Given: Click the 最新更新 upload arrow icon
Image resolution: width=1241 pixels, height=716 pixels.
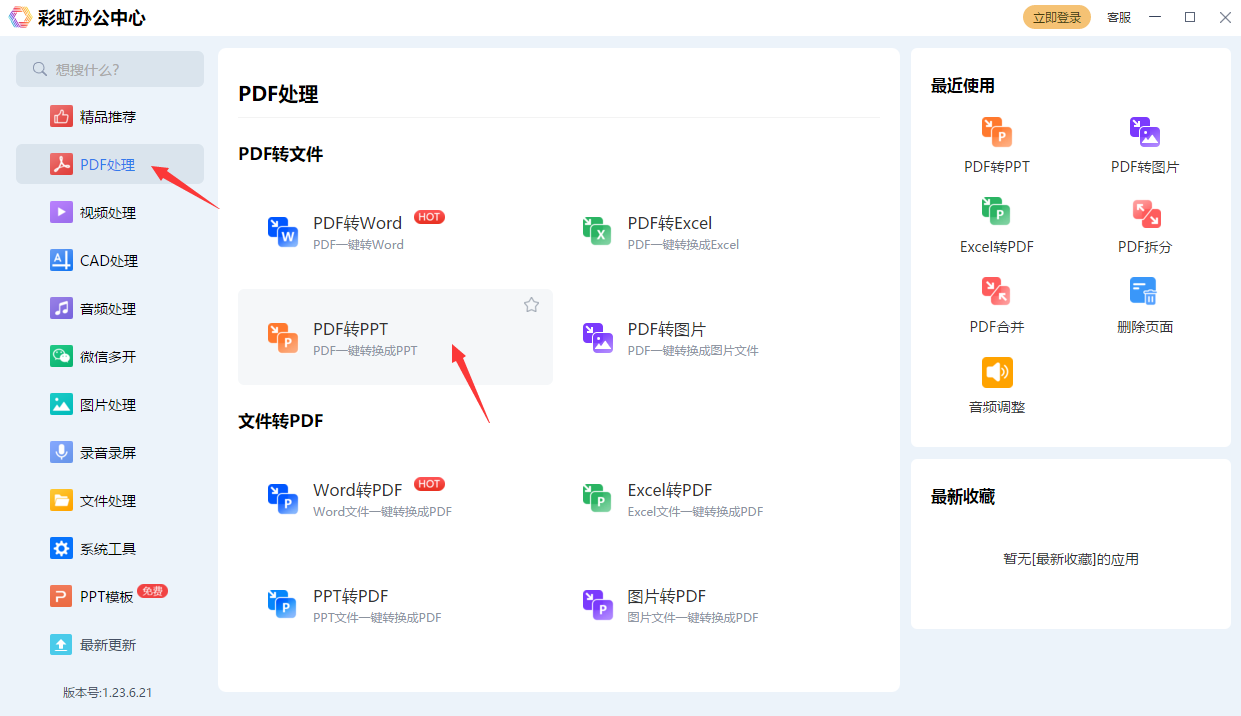Looking at the screenshot, I should tap(62, 644).
